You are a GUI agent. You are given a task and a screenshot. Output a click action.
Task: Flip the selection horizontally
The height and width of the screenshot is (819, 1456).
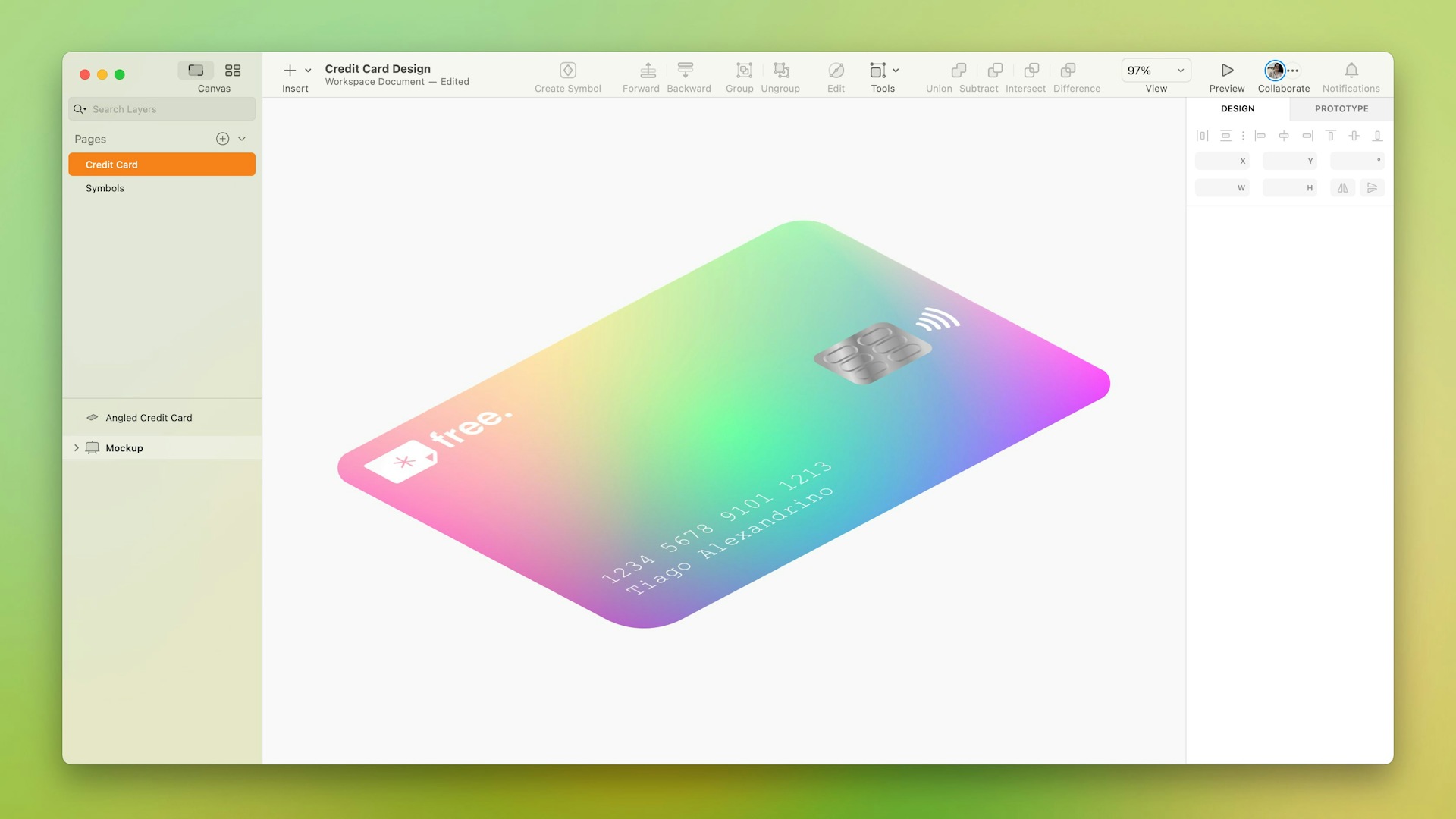click(1341, 187)
